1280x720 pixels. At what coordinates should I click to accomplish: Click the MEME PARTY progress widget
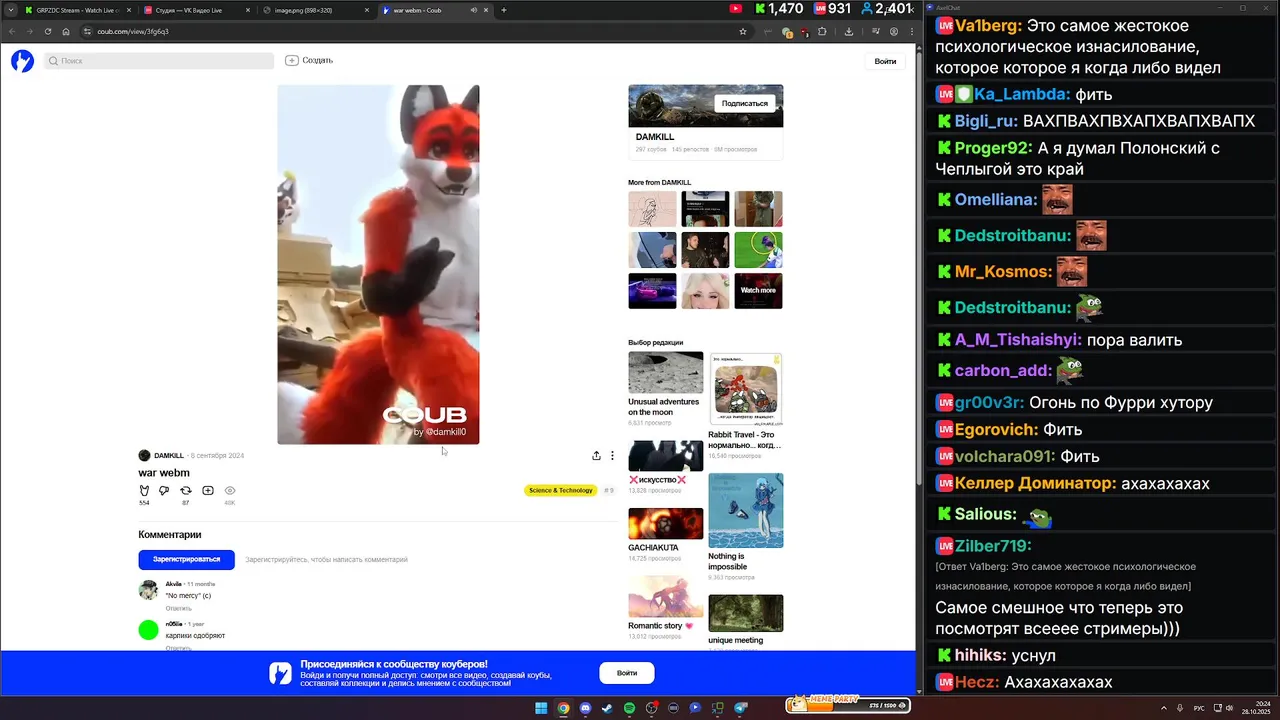[847, 704]
